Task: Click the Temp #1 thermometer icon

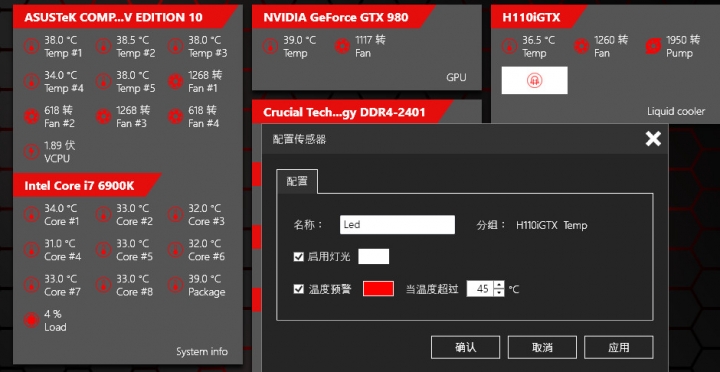Action: coord(31,46)
